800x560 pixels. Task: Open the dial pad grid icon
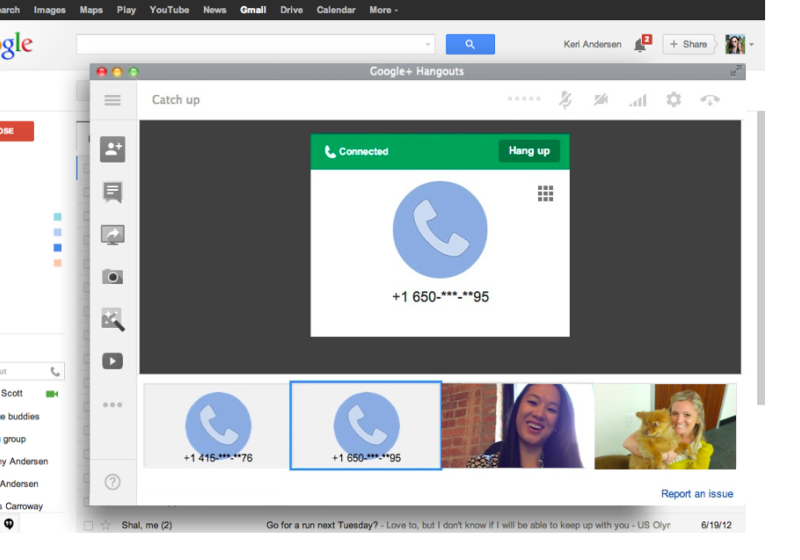pos(545,193)
